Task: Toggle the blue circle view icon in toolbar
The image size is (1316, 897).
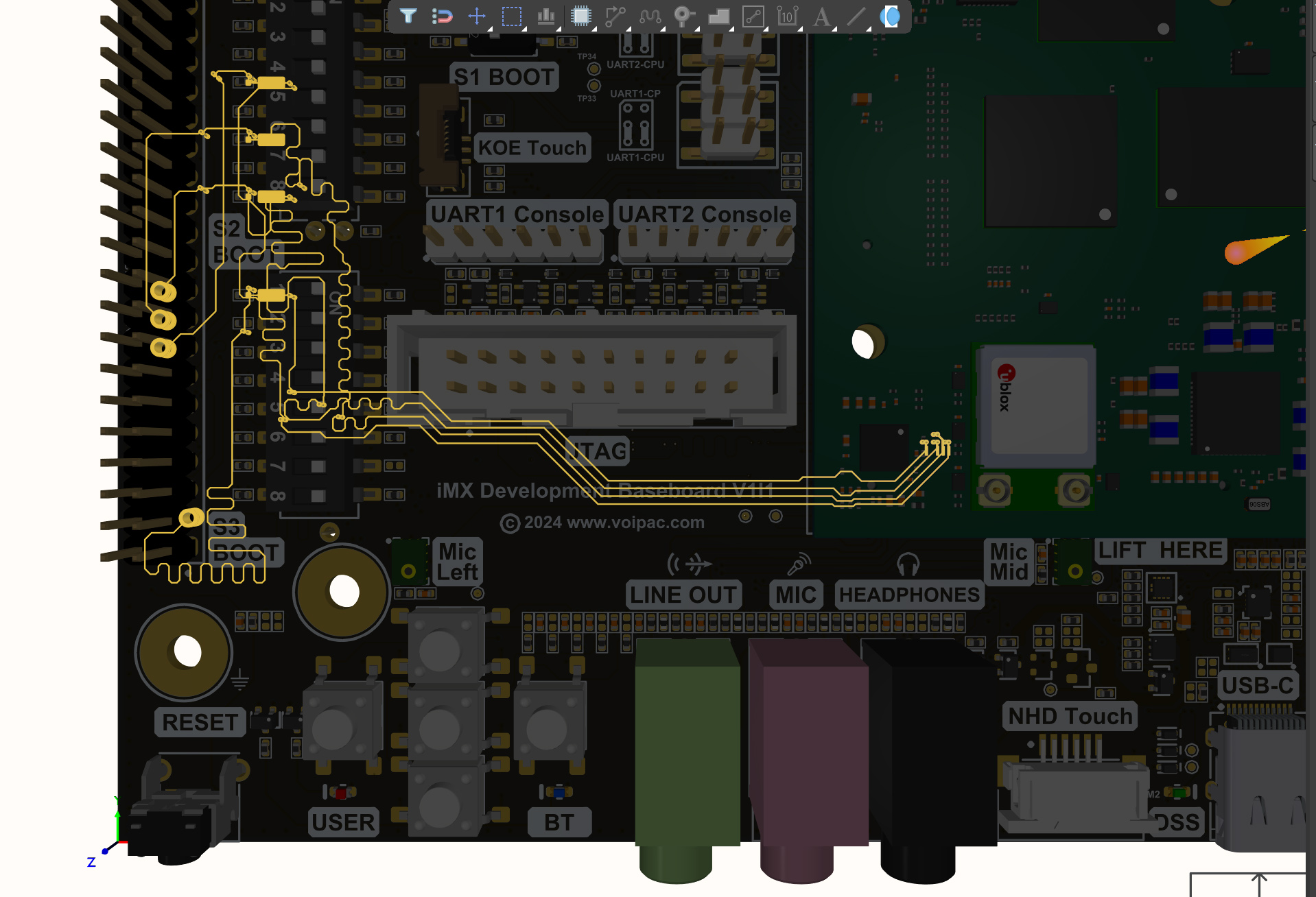Action: (890, 16)
